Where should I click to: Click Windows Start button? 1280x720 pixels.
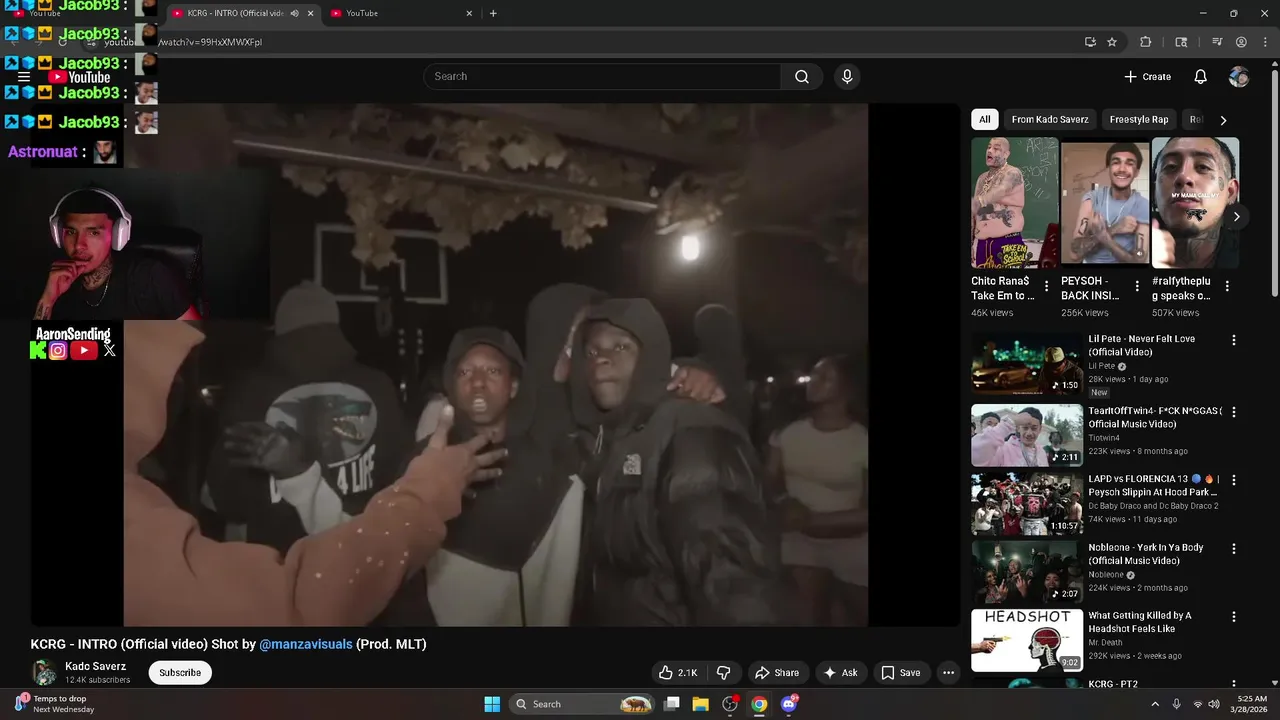pyautogui.click(x=492, y=704)
